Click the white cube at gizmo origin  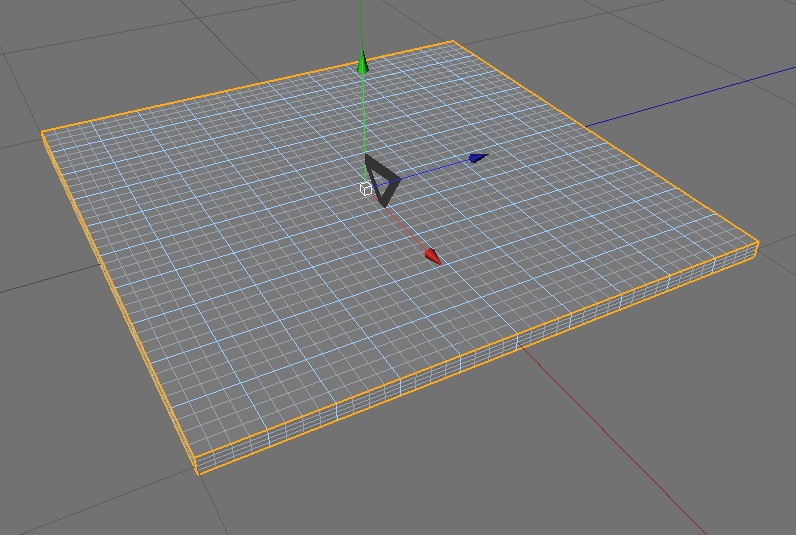(366, 188)
